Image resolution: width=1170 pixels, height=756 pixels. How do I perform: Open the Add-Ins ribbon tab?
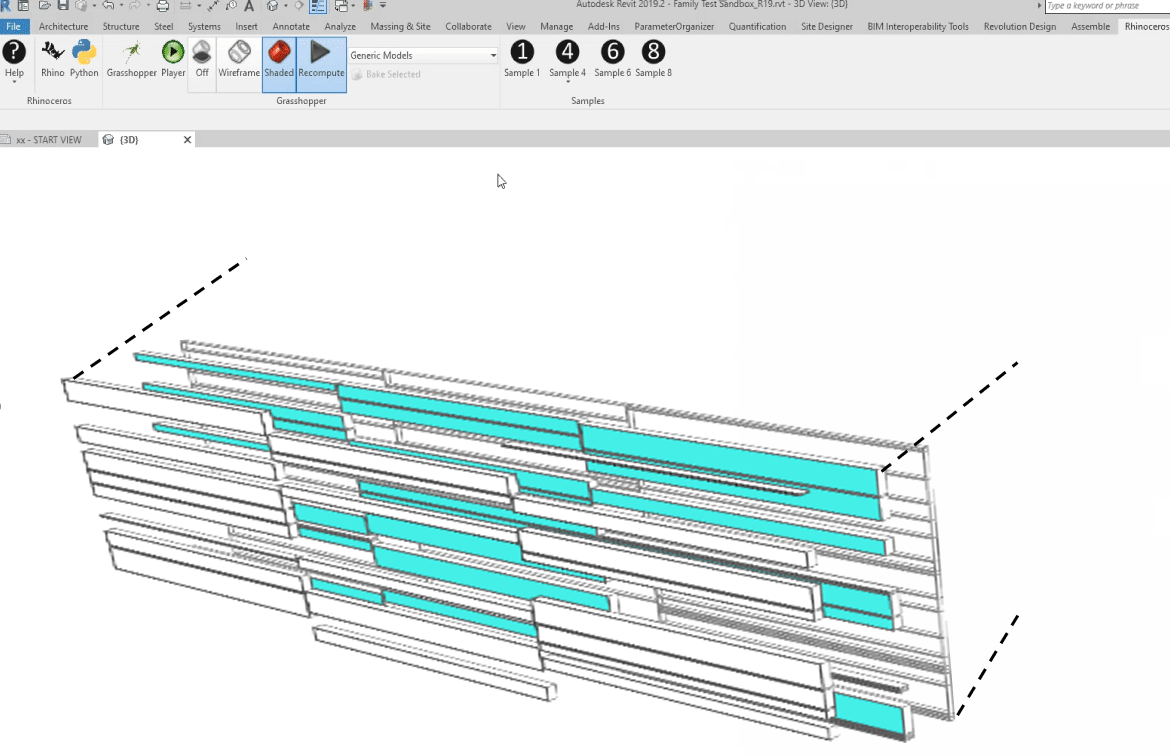click(604, 26)
